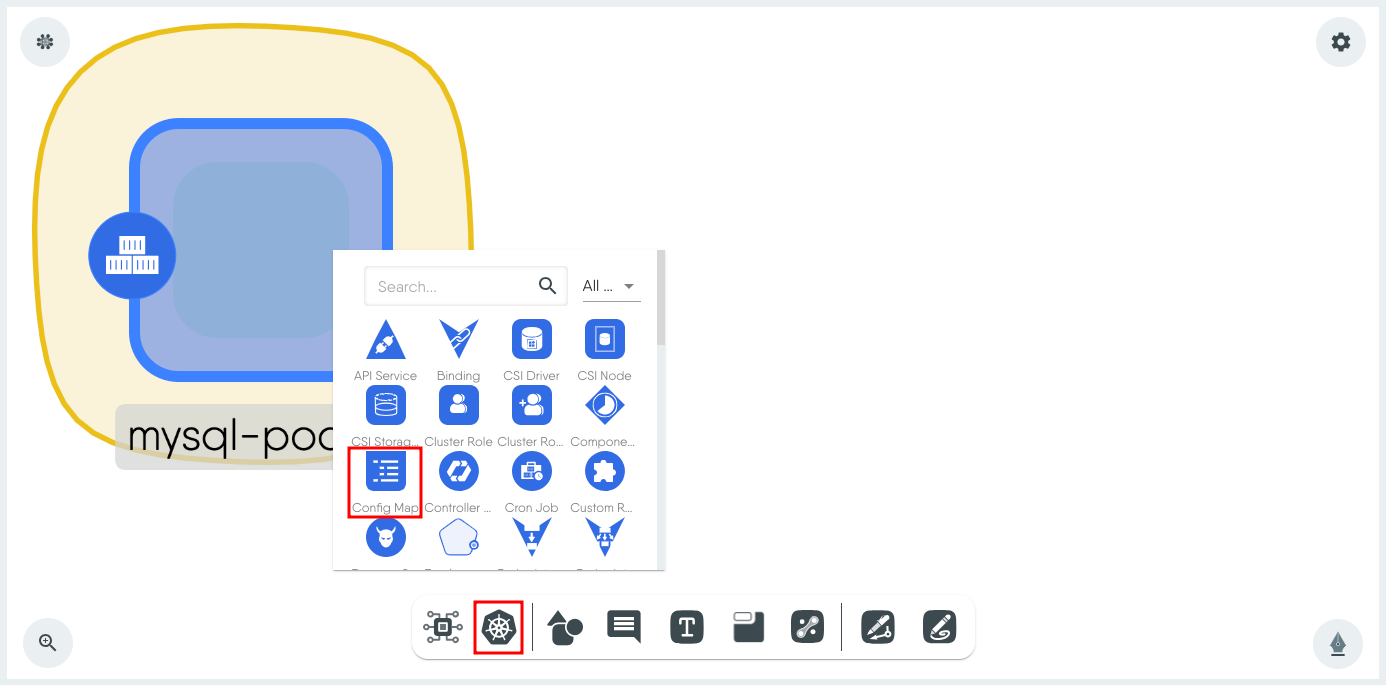Open the settings gear in the corner

coord(1340,42)
